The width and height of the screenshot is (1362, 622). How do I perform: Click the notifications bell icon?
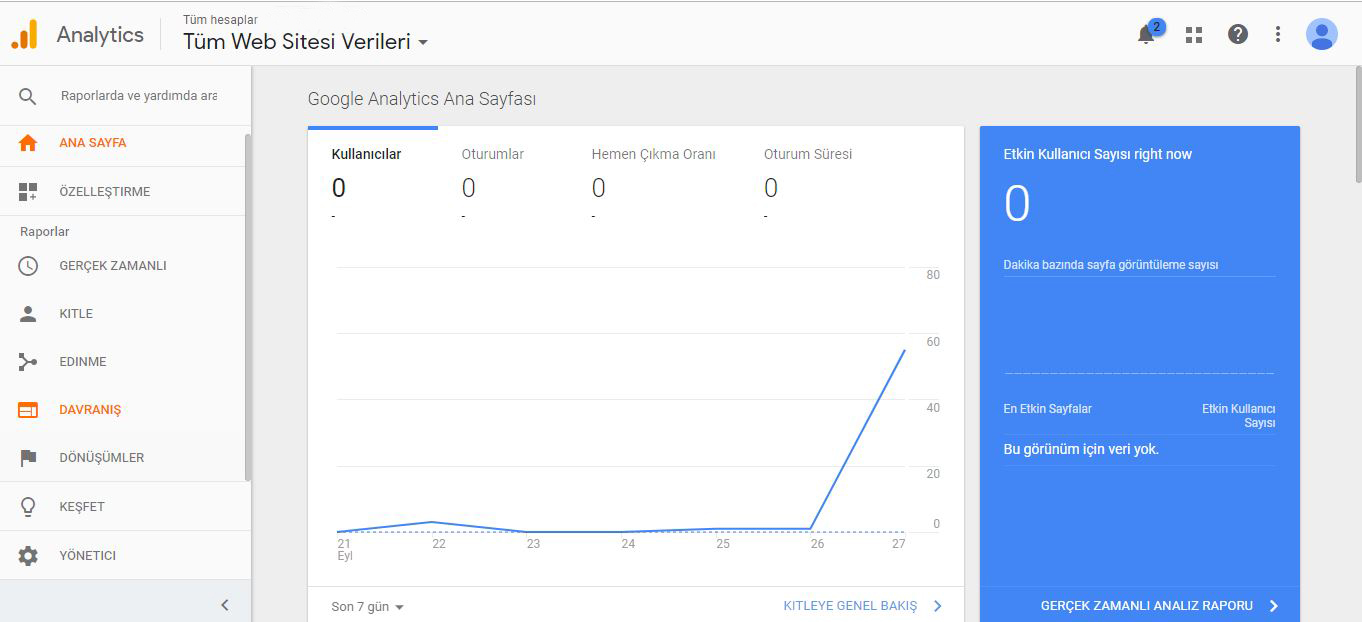click(x=1147, y=35)
